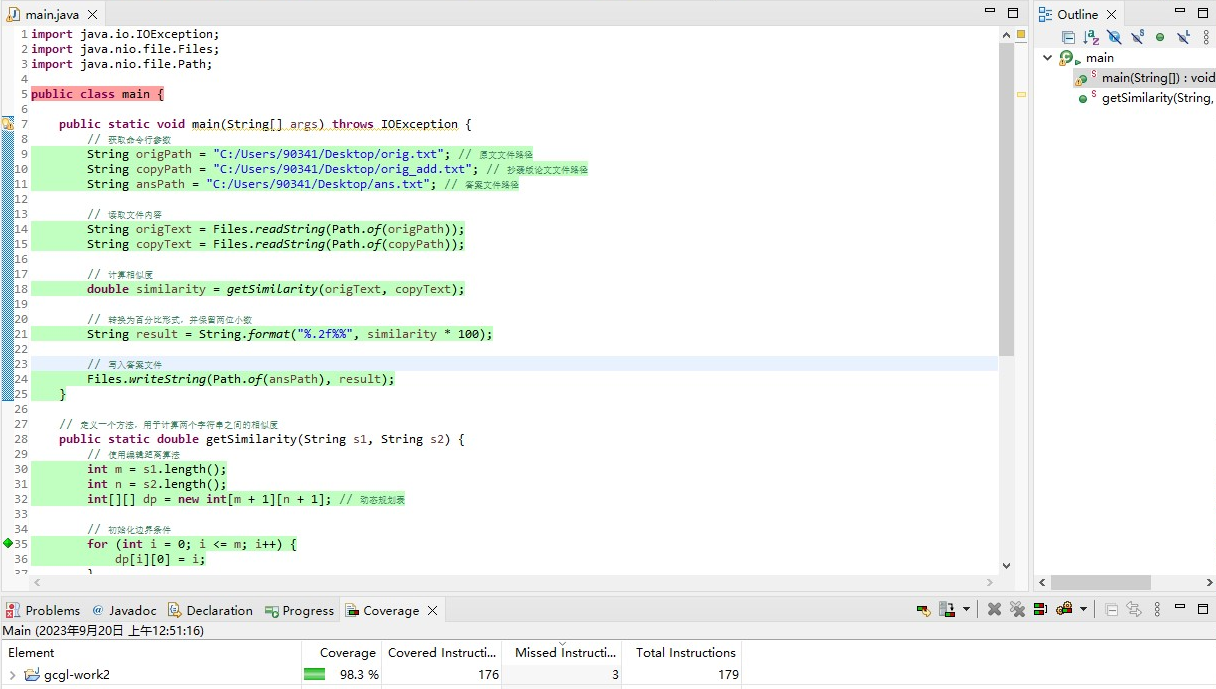The height and width of the screenshot is (689, 1216).
Task: Select main class in Outline tree
Action: pos(1099,58)
